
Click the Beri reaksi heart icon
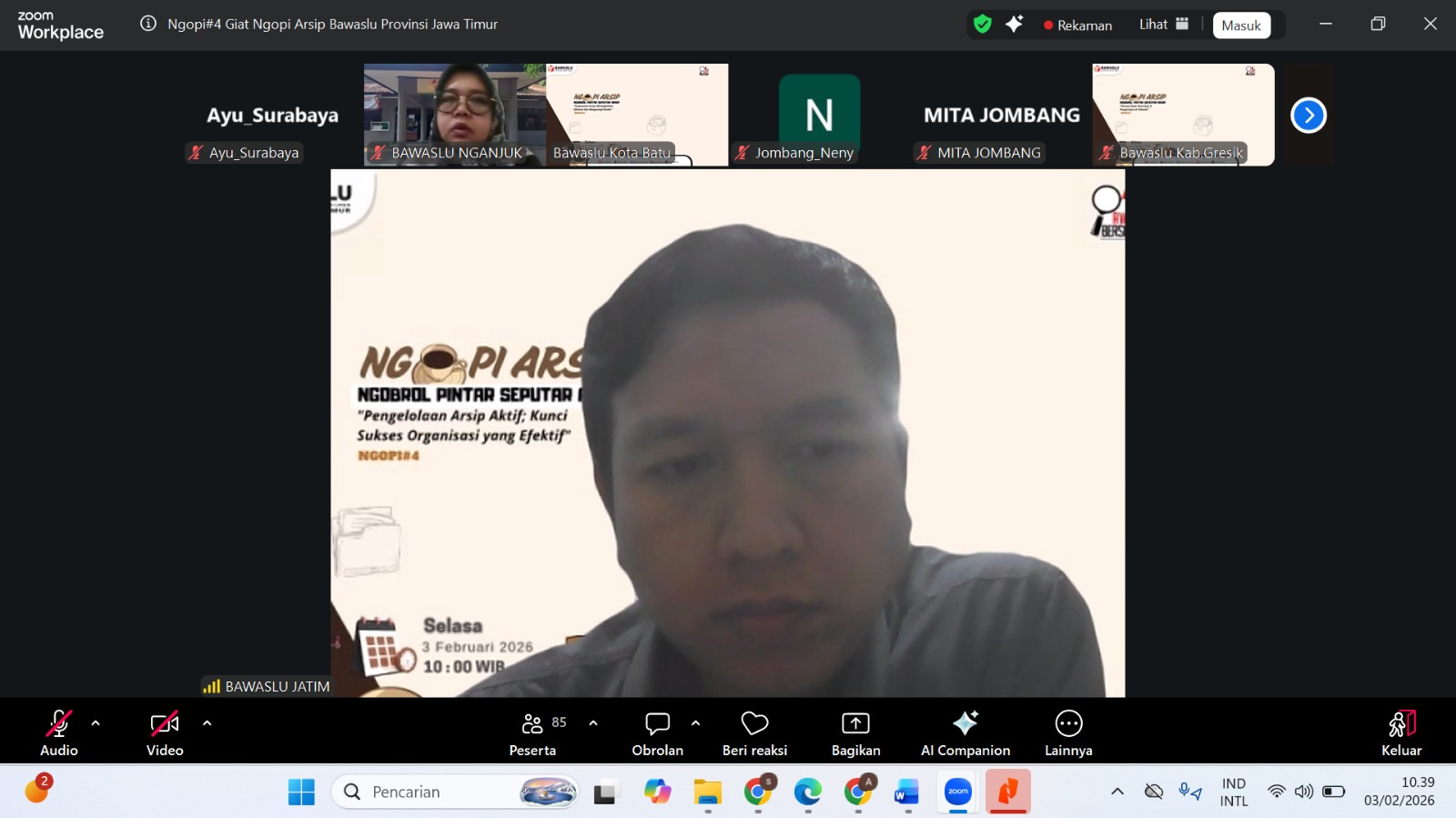[754, 724]
